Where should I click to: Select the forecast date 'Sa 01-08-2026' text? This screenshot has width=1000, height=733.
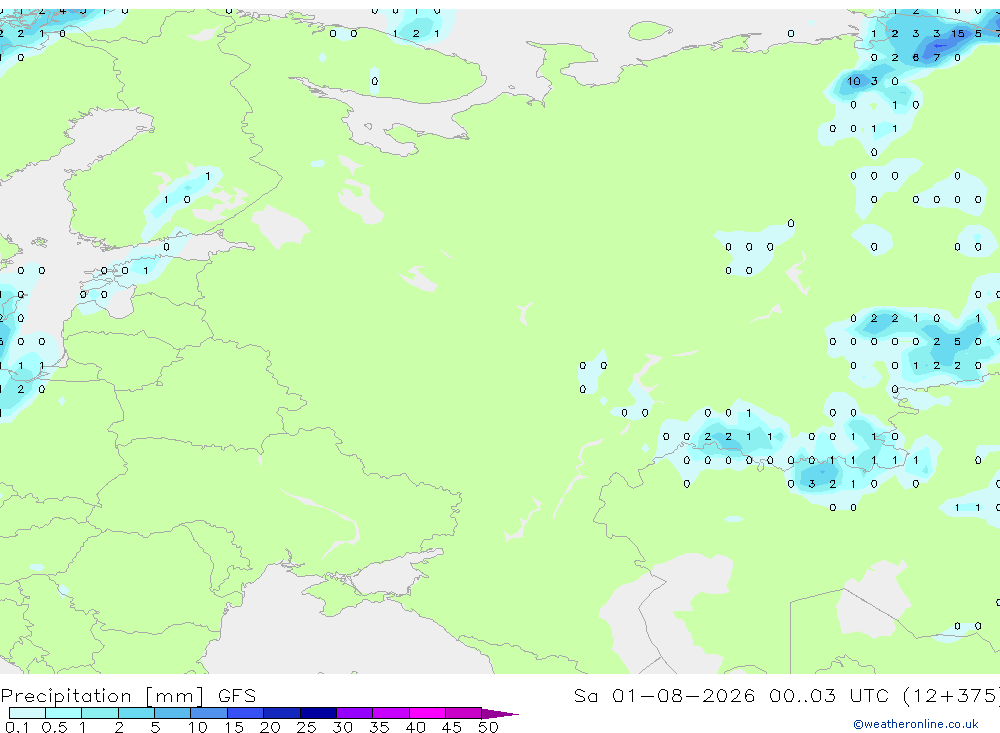664,695
